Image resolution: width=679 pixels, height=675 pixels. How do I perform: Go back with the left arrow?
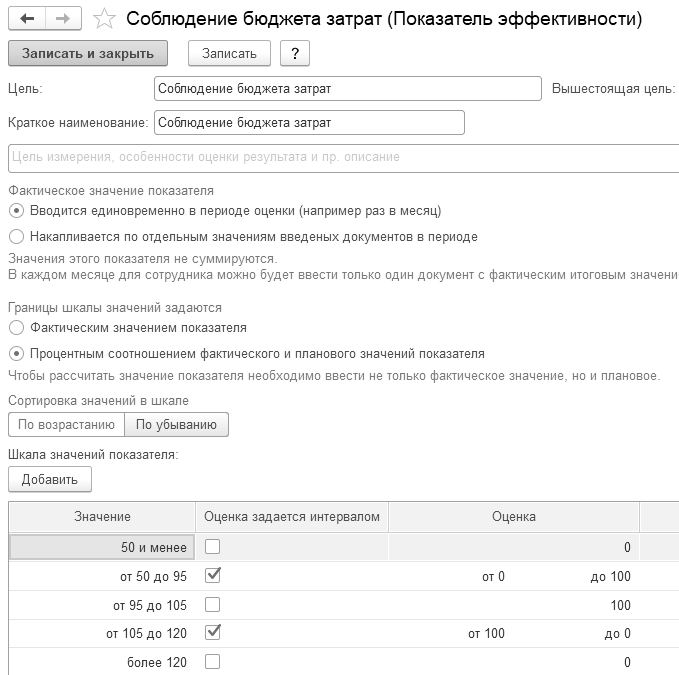tap(27, 19)
